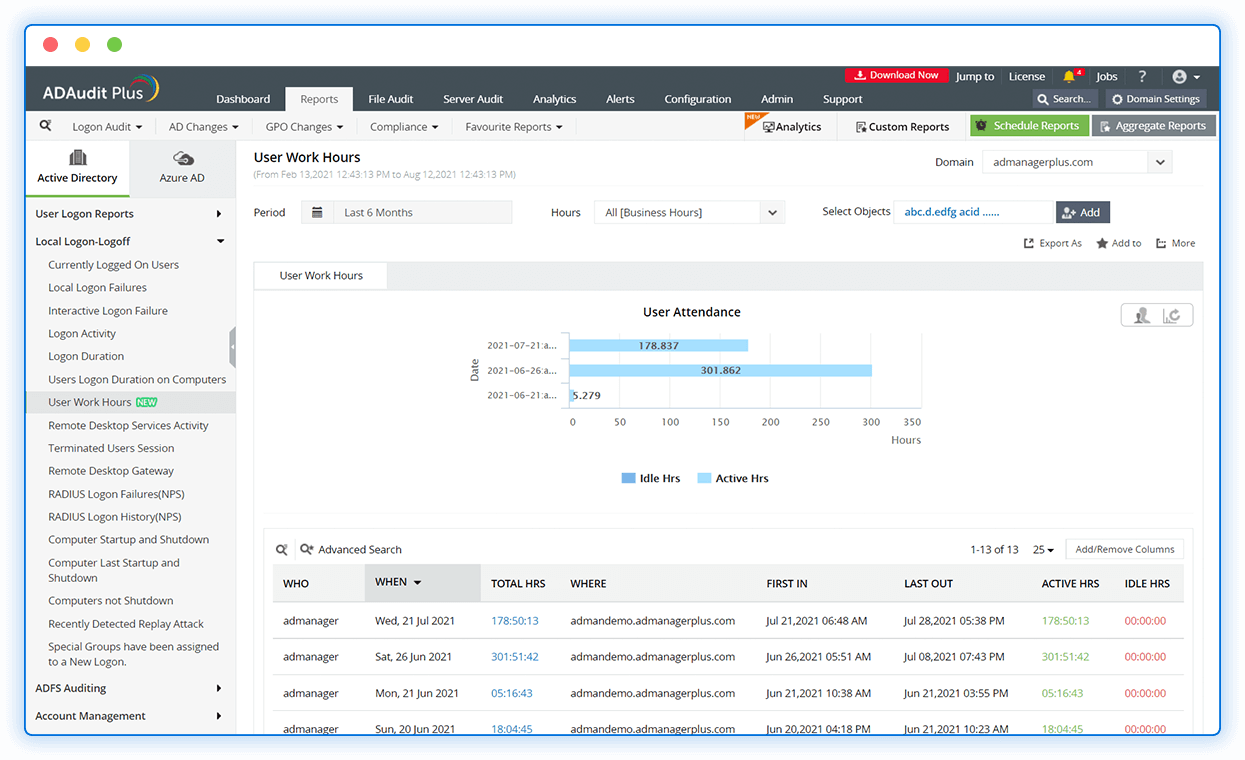Open the Hours business hours dropdown
The width and height of the screenshot is (1245, 760).
point(689,212)
